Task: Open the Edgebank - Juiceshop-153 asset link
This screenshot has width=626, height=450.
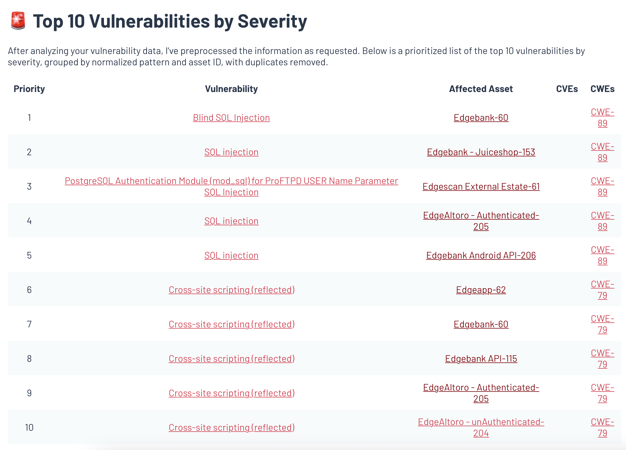Action: point(481,152)
